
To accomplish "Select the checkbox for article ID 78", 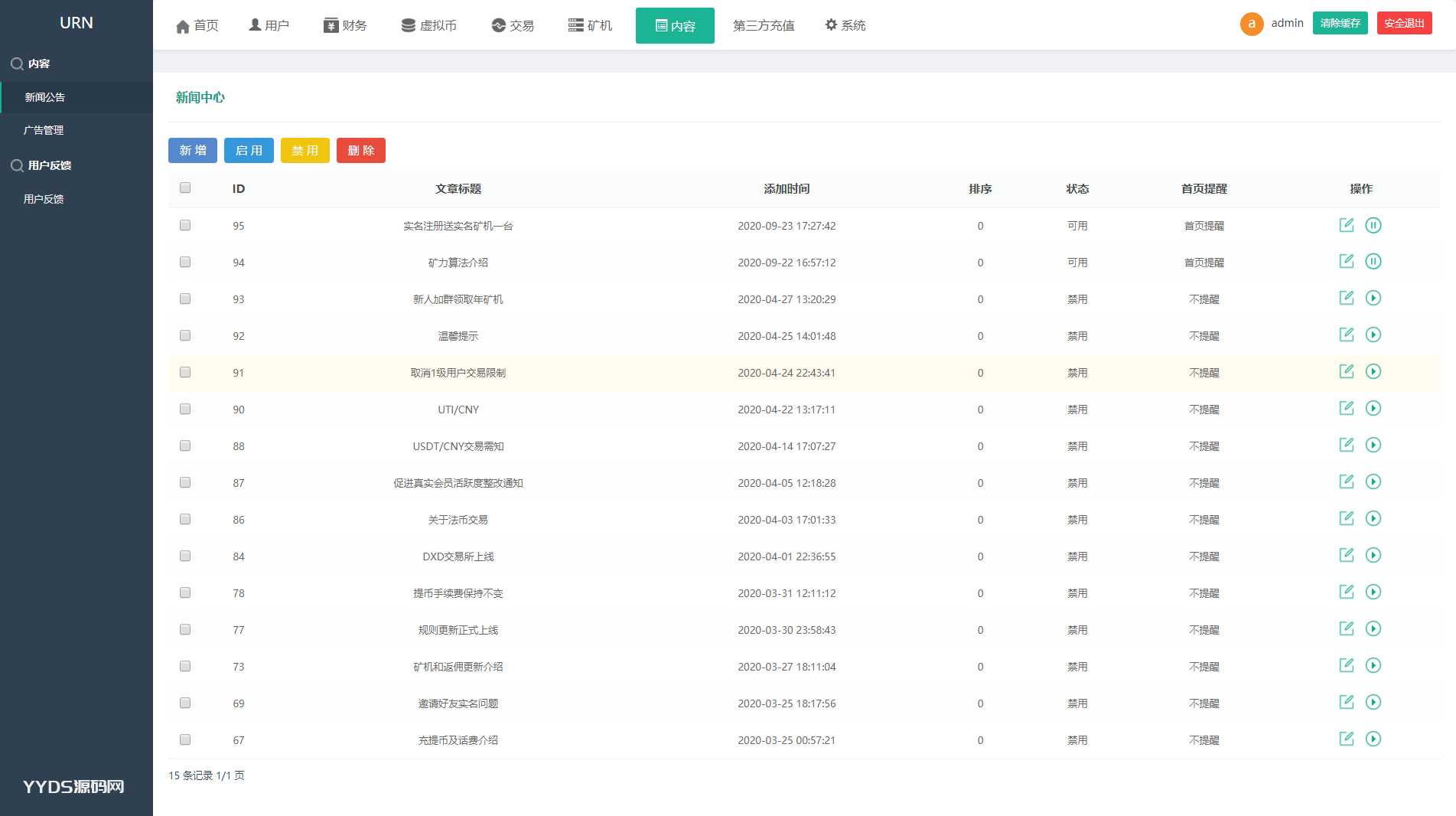I will point(185,592).
